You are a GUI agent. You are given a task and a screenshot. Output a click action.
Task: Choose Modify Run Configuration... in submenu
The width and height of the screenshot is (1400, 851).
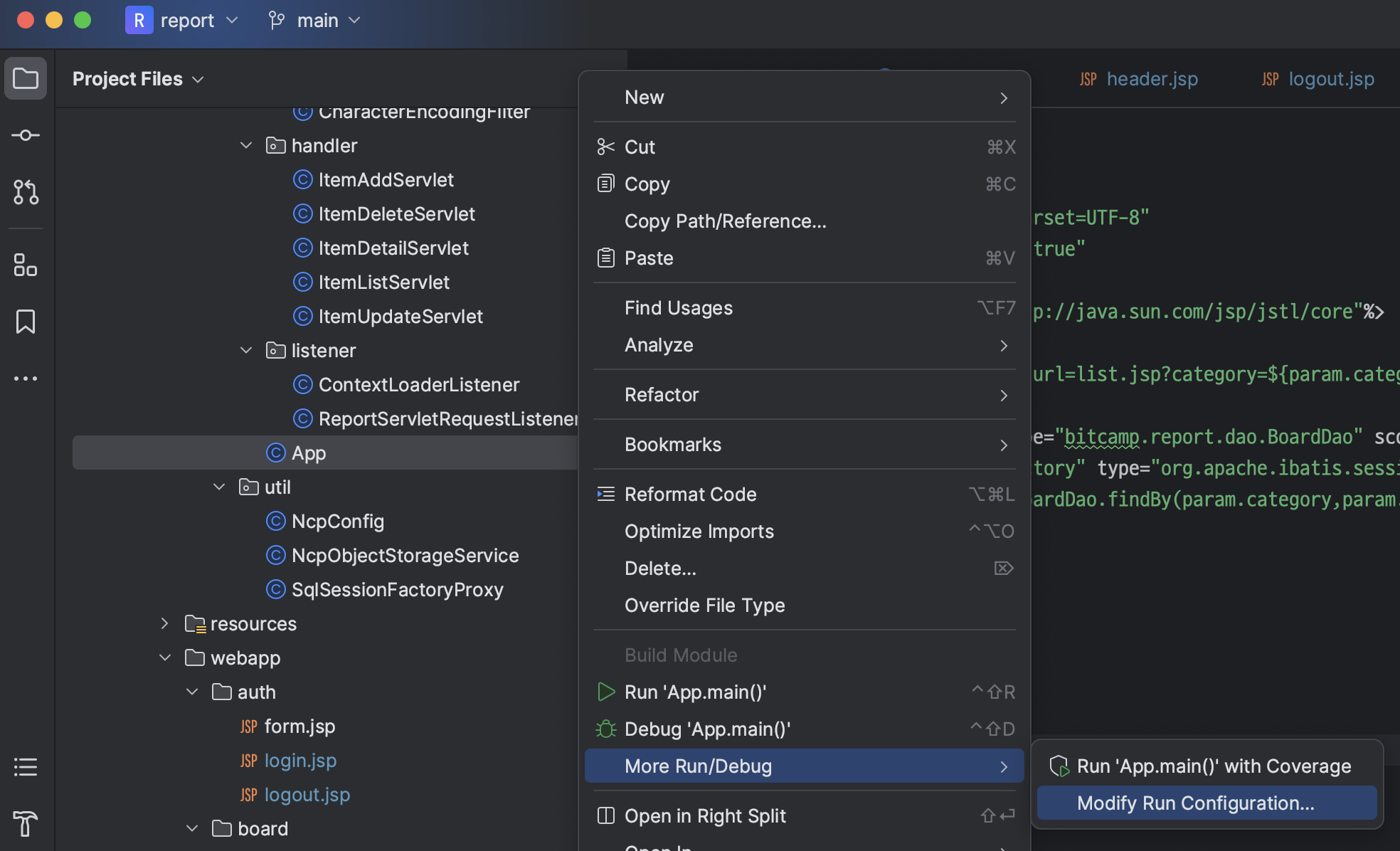(1195, 803)
